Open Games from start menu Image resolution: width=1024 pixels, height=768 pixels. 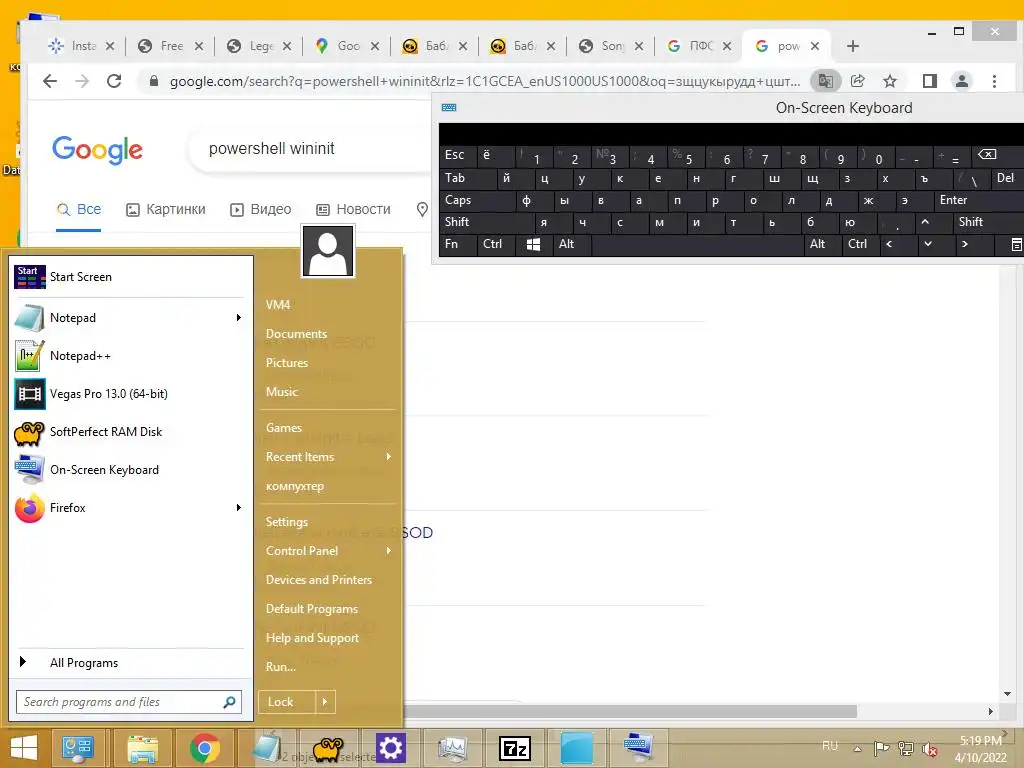pyautogui.click(x=283, y=428)
